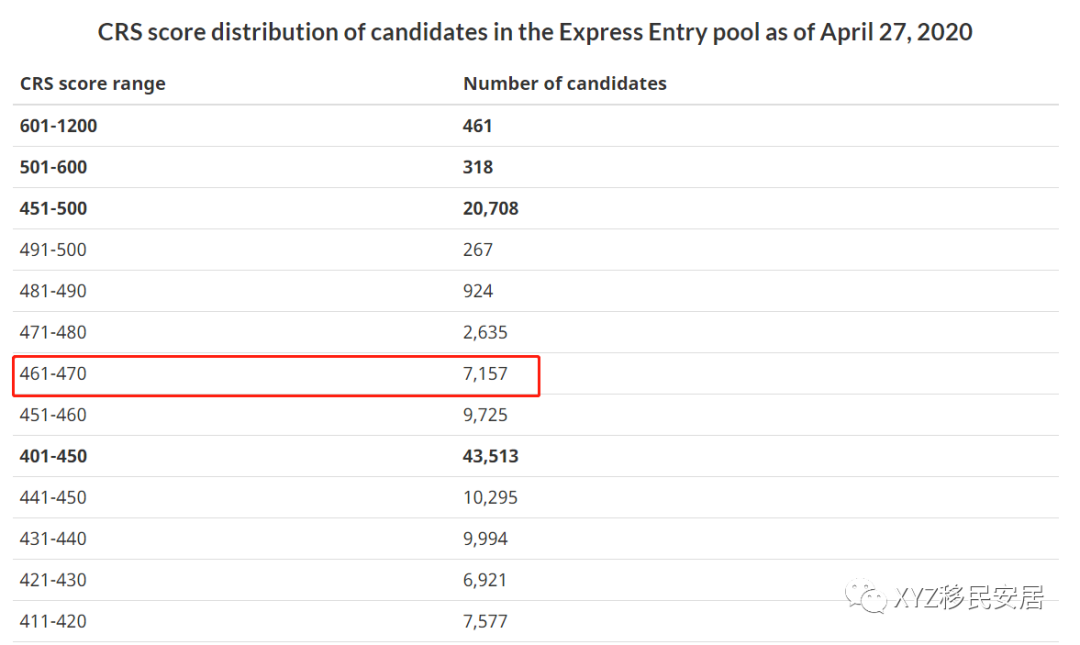The height and width of the screenshot is (645, 1080).
Task: Click the highlighted value 7,157
Action: [x=486, y=374]
